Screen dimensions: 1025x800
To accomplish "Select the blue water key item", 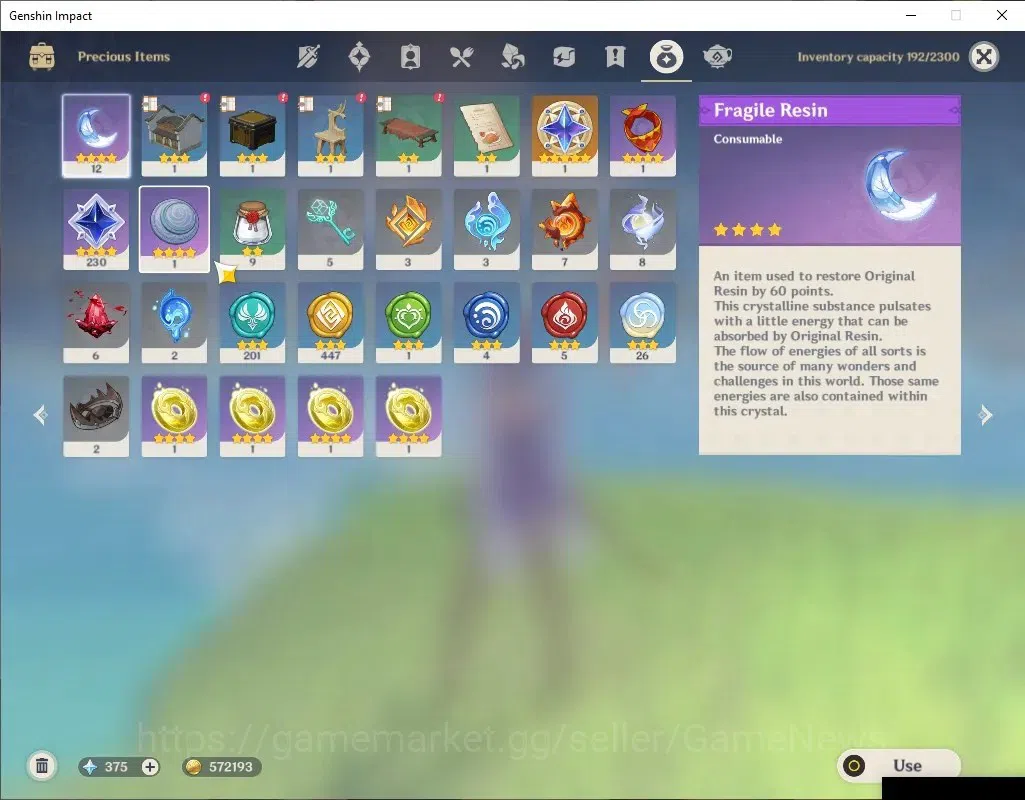I will click(x=486, y=229).
